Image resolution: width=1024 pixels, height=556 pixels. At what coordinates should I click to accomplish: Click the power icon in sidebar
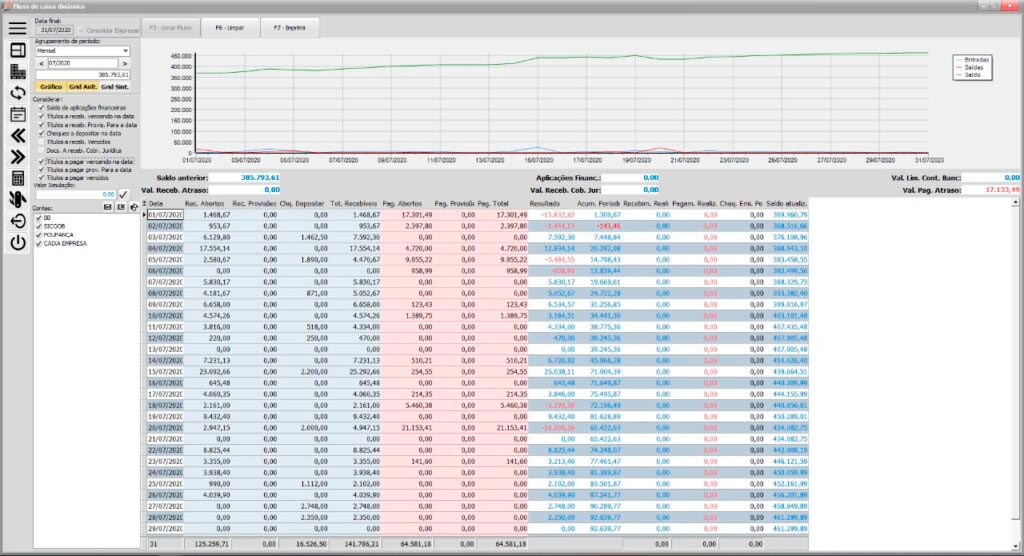(17, 242)
